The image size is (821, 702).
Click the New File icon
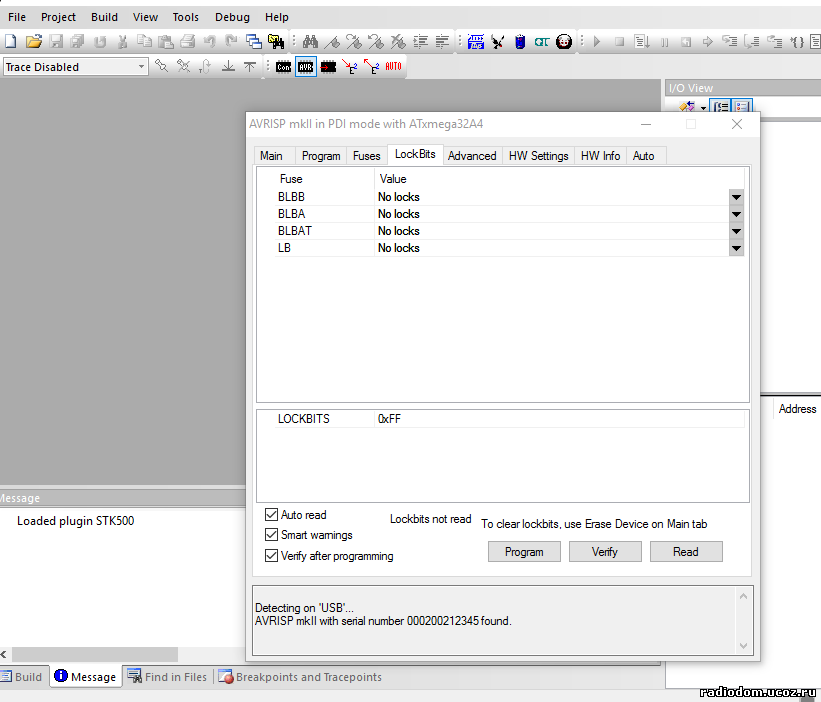click(x=10, y=41)
